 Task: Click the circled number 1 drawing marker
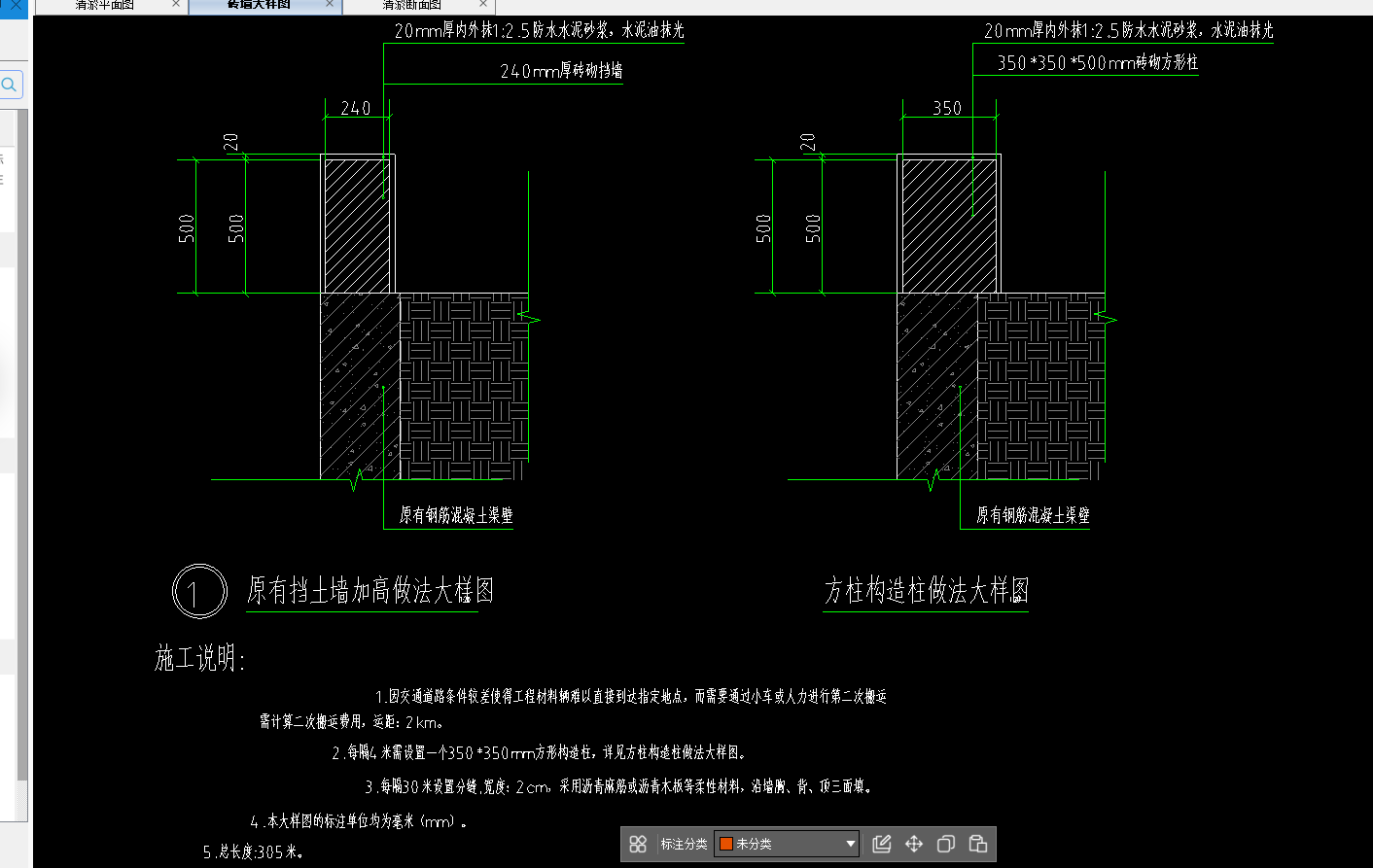click(199, 592)
